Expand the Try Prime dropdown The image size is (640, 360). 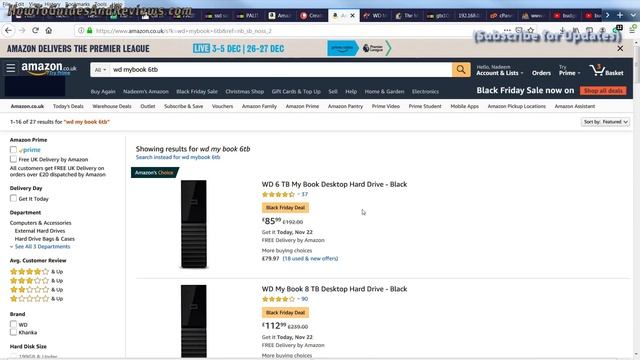(569, 70)
